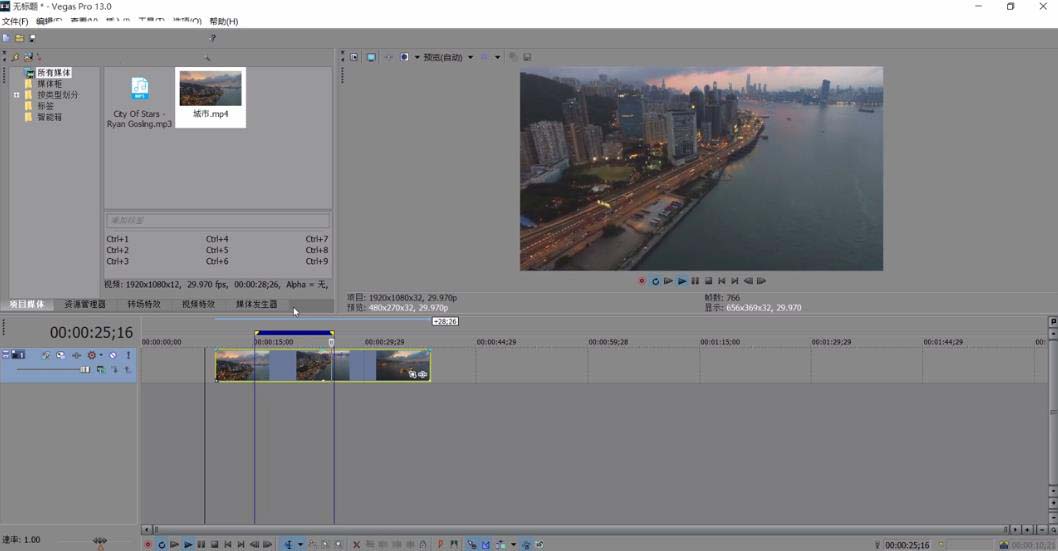
Task: Stop playback in the timeline transport bar
Action: [214, 545]
